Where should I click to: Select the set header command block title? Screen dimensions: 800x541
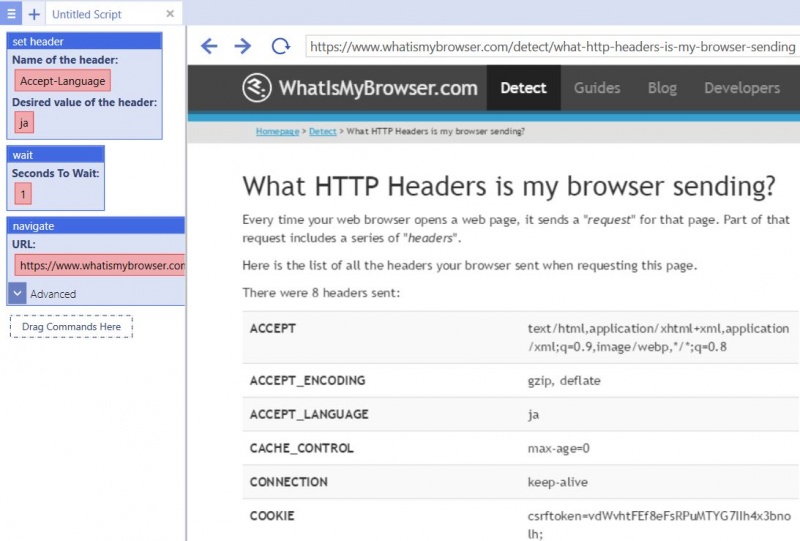(x=85, y=41)
